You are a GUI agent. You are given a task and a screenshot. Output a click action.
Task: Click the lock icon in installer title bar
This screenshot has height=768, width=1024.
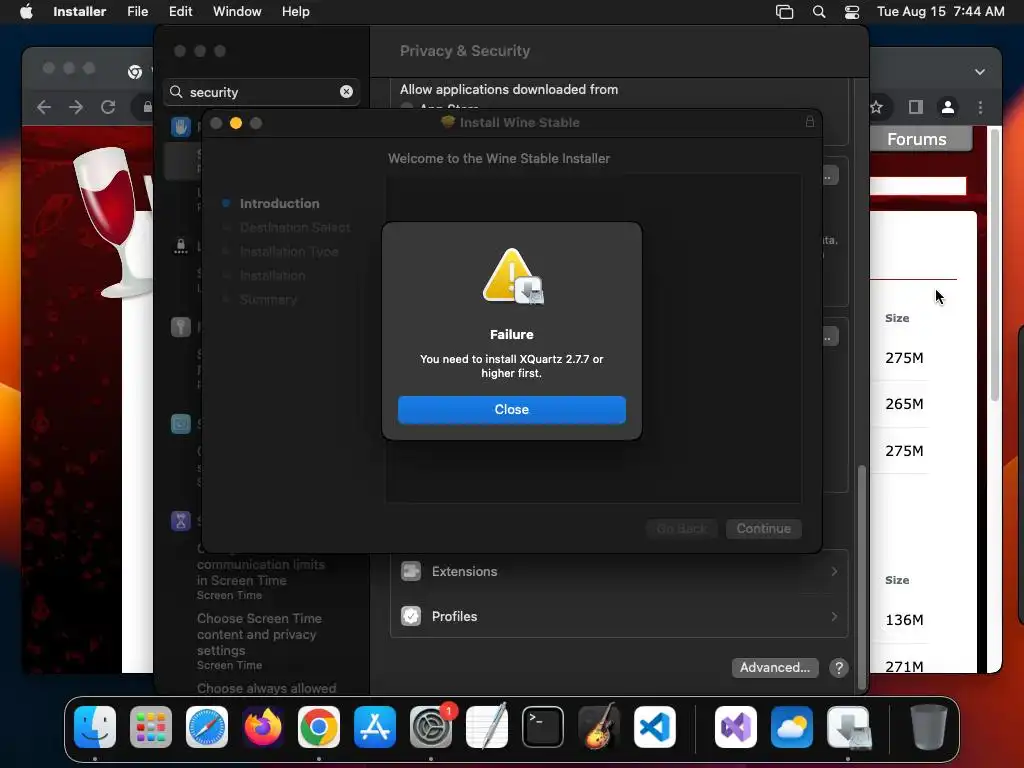(810, 121)
